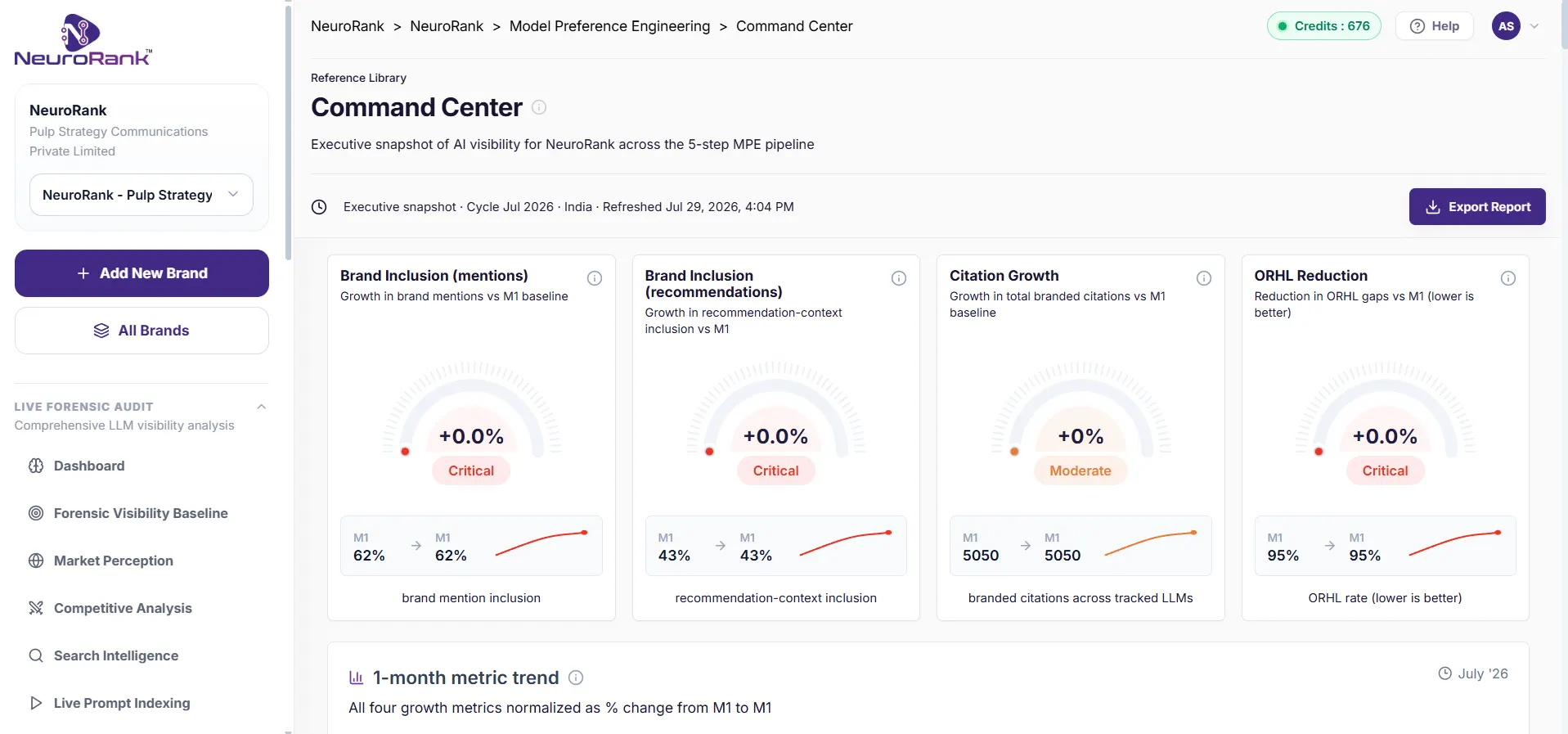The image size is (1568, 734).
Task: Open the NeuroRank - Pulp Strategy dropdown
Action: pyautogui.click(x=142, y=195)
